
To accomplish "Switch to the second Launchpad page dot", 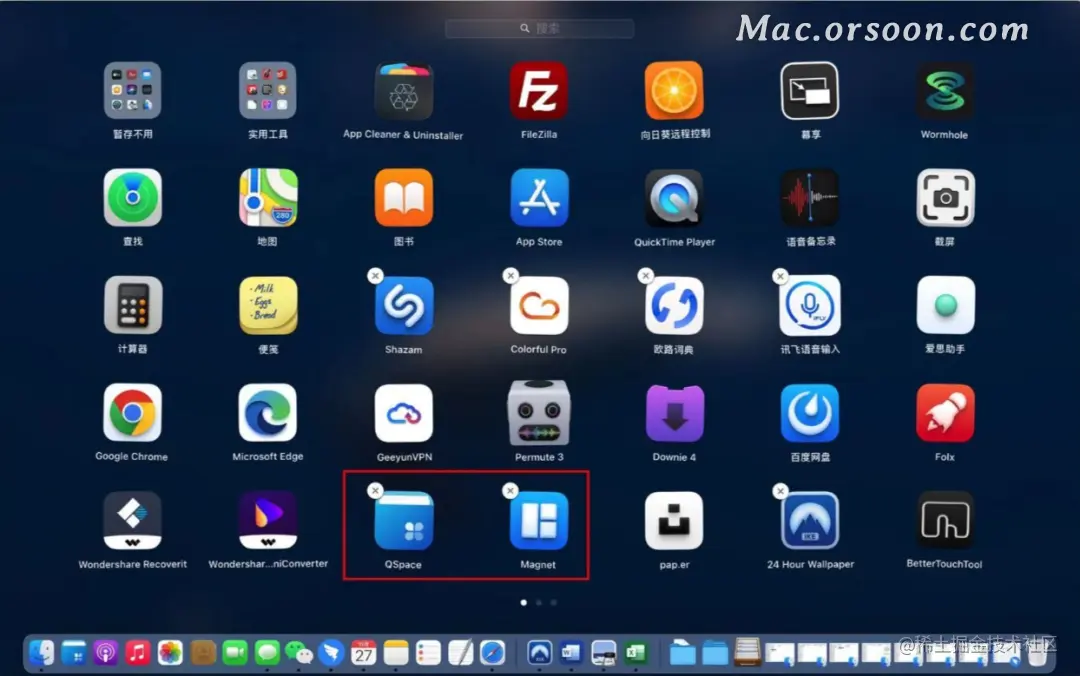I will (539, 602).
